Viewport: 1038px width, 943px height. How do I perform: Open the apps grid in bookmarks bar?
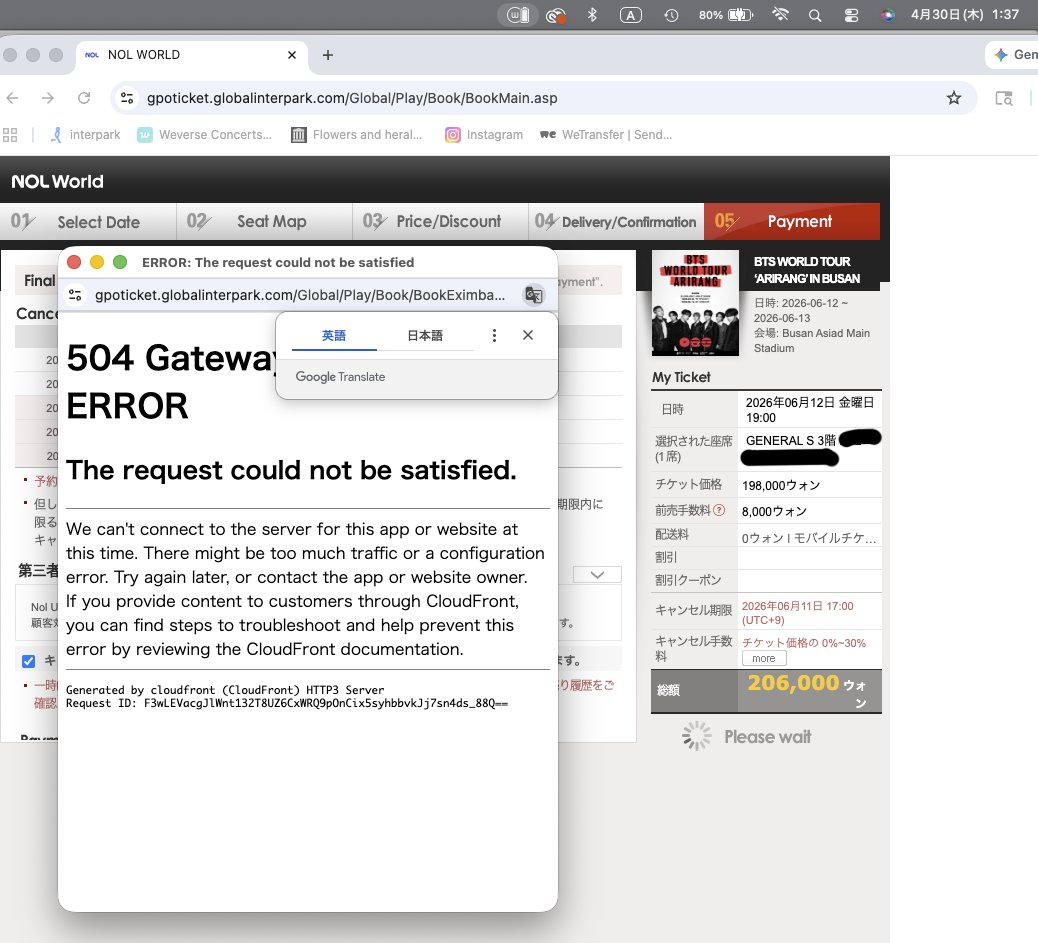click(10, 135)
